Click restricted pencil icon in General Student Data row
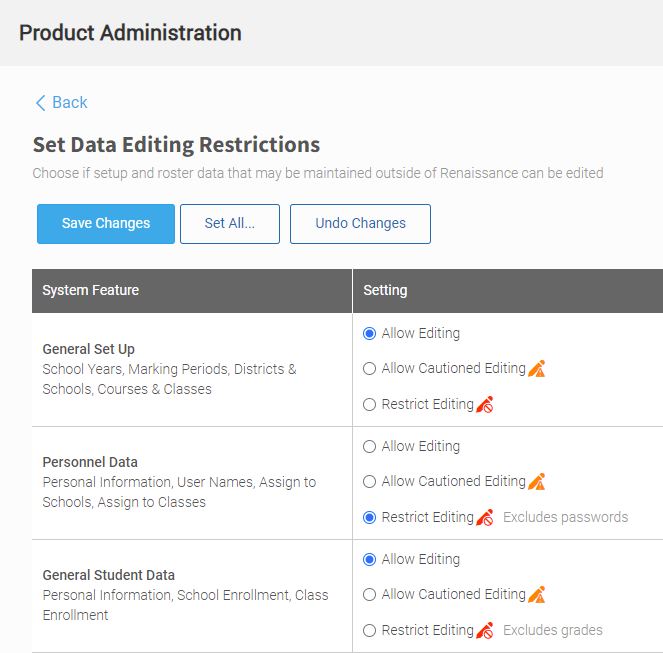Image resolution: width=663 pixels, height=653 pixels. 485,630
